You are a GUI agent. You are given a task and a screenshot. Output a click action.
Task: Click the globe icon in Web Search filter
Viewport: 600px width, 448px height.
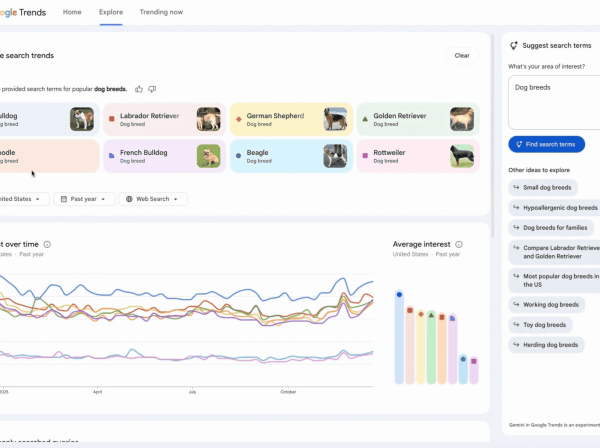[x=128, y=199]
